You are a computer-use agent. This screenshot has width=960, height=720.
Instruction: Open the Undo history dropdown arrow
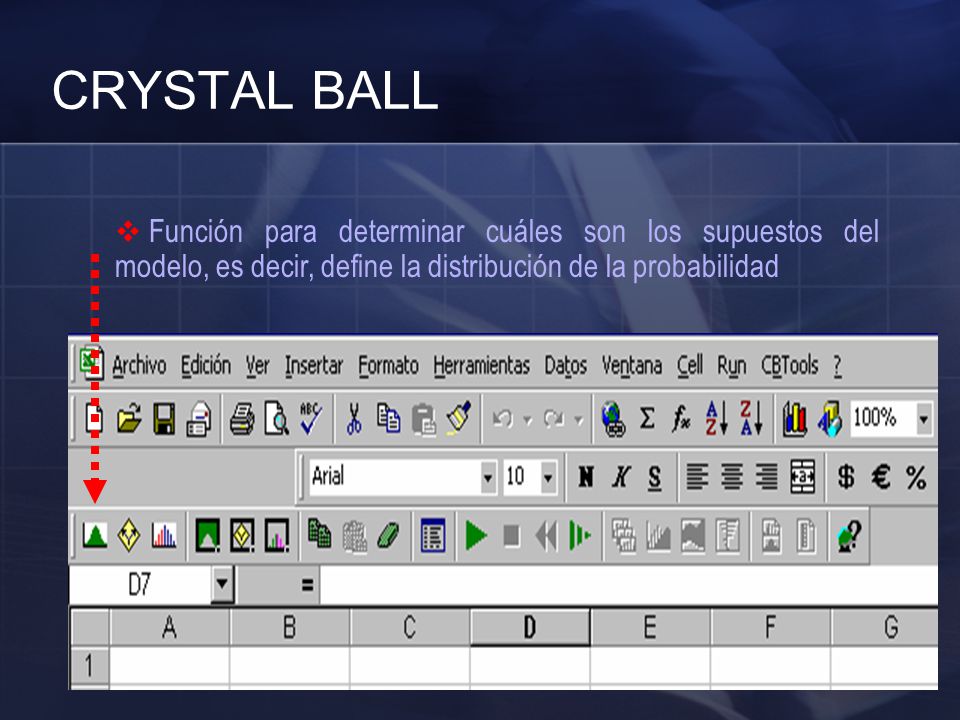527,419
